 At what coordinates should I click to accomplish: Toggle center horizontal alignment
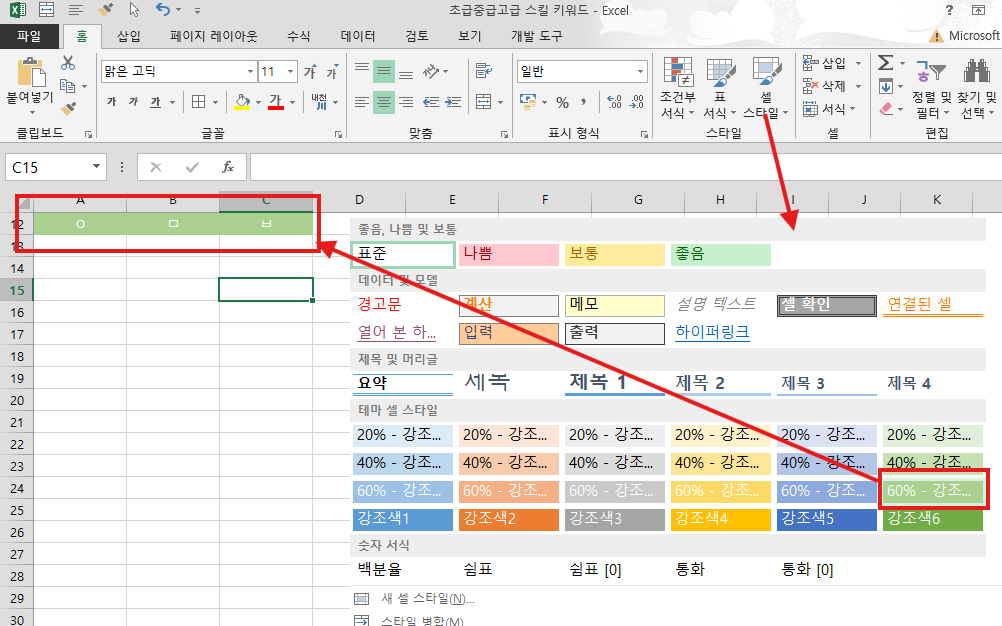coord(384,102)
